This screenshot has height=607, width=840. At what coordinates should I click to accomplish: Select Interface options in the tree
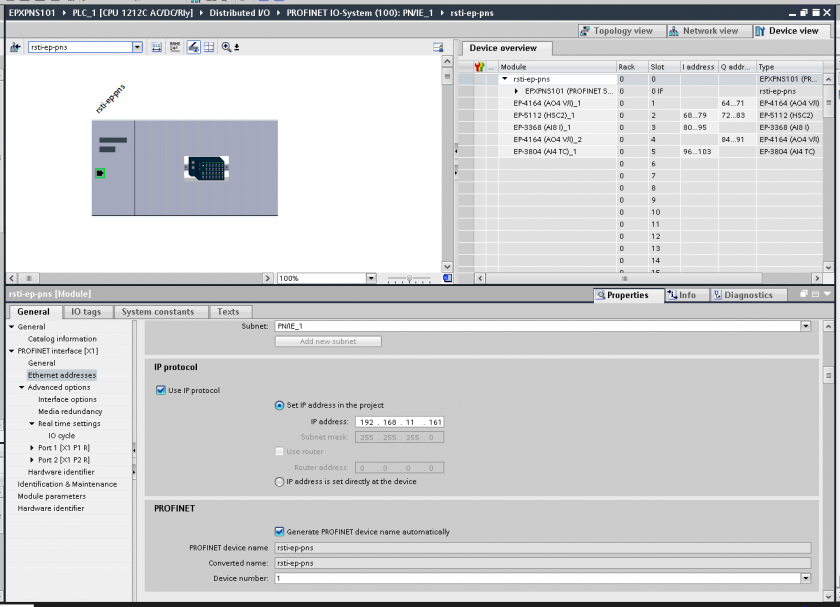pyautogui.click(x=68, y=399)
